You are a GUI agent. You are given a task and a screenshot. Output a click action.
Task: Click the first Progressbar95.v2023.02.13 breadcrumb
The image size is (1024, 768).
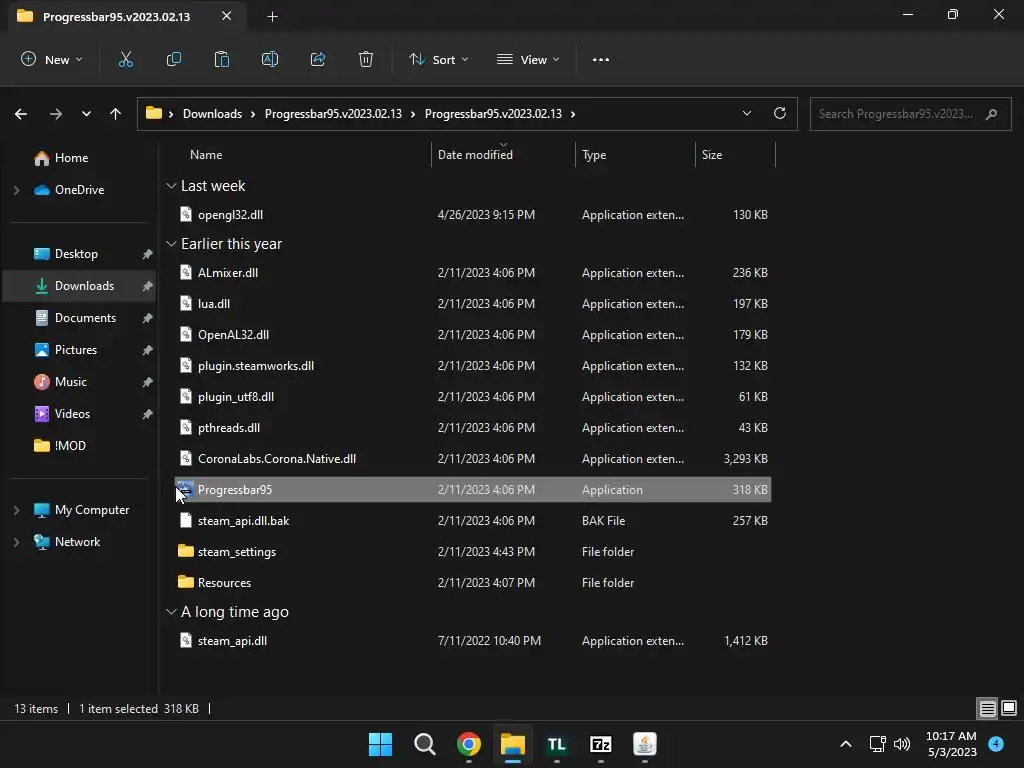(x=333, y=114)
